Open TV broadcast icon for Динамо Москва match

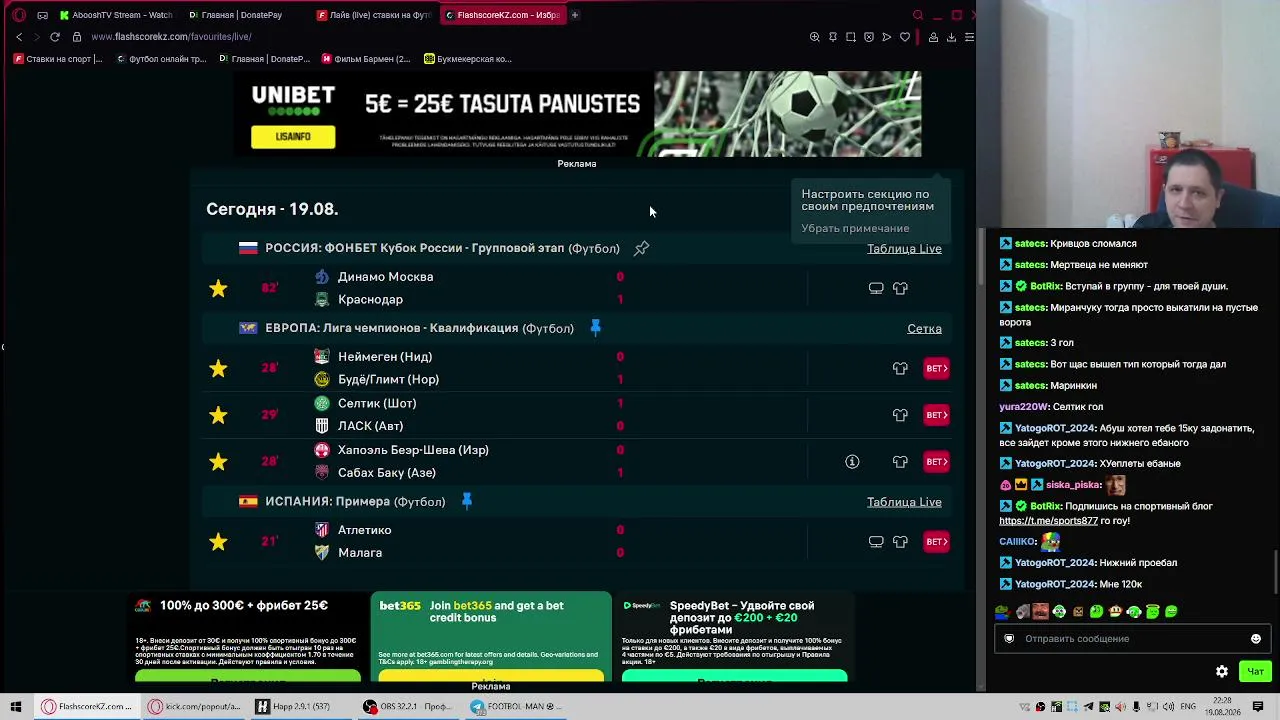[x=876, y=288]
